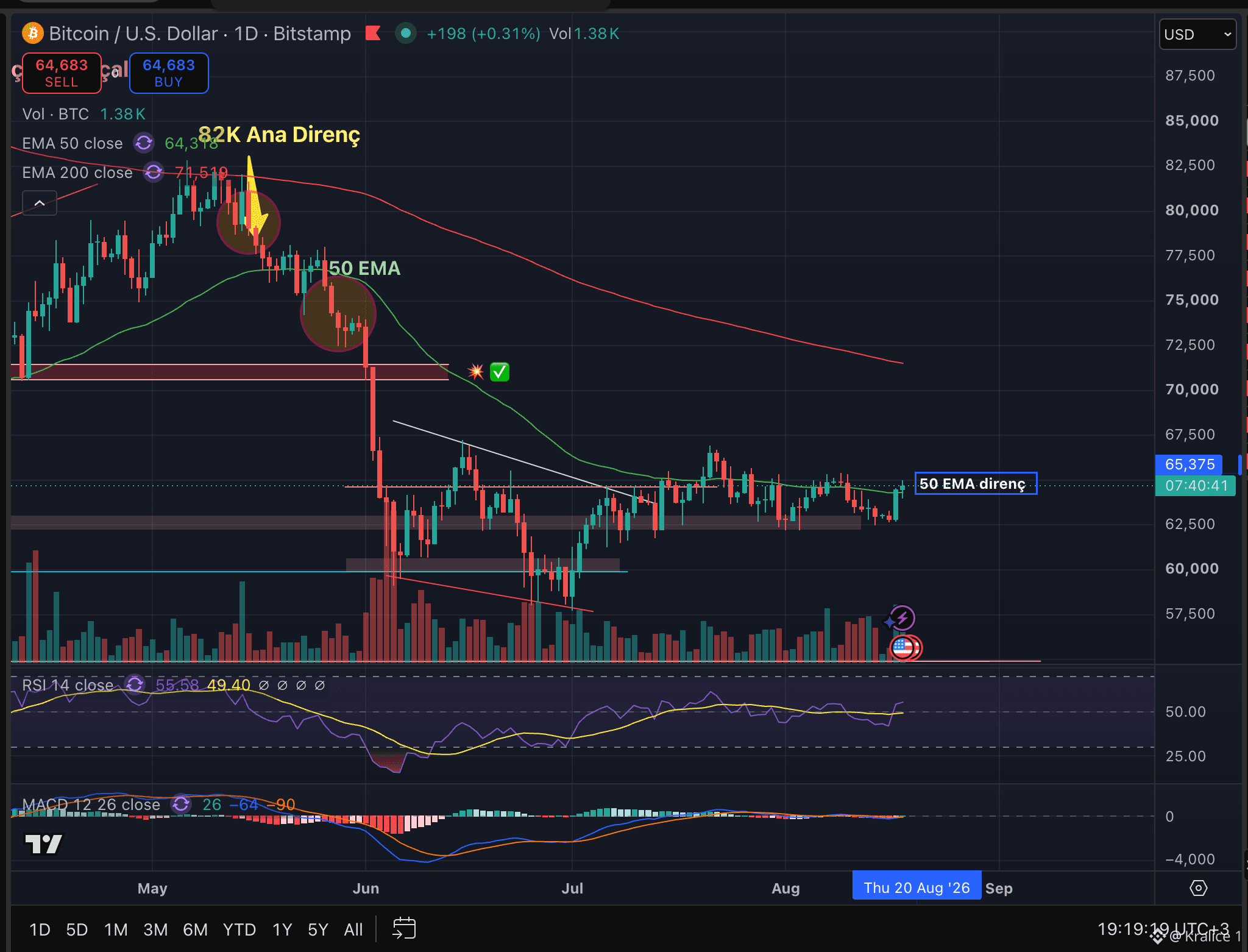Screen dimensions: 1248x952
Task: Open the go-to-date calendar icon
Action: pyautogui.click(x=404, y=928)
